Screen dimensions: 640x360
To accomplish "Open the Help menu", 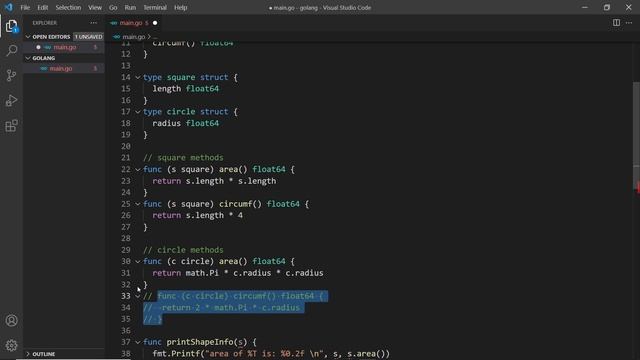I will pyautogui.click(x=180, y=7).
